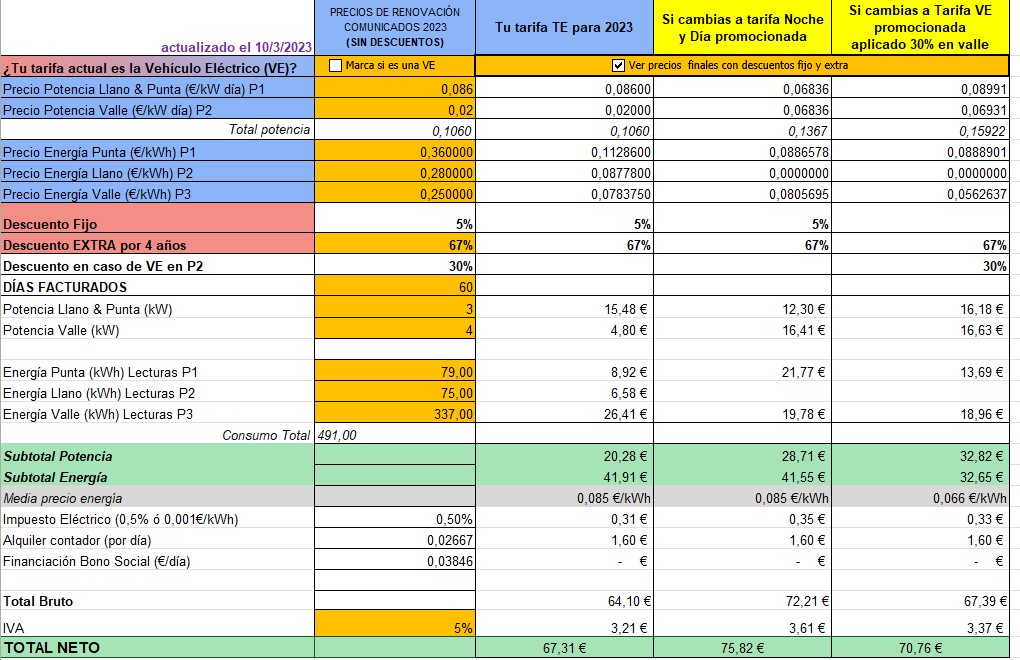This screenshot has height=660, width=1020.
Task: Select IVA amount 3,61 €
Action: (807, 627)
